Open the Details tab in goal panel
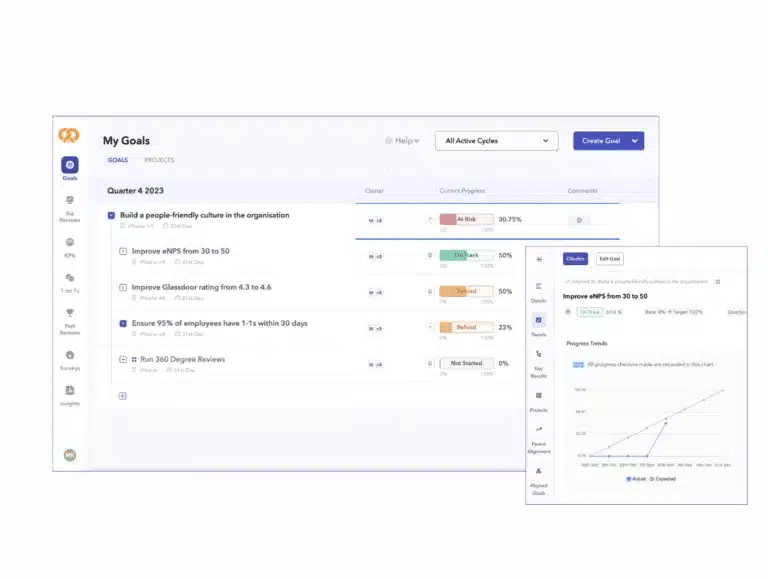Viewport: 768px width, 579px height. (538, 292)
